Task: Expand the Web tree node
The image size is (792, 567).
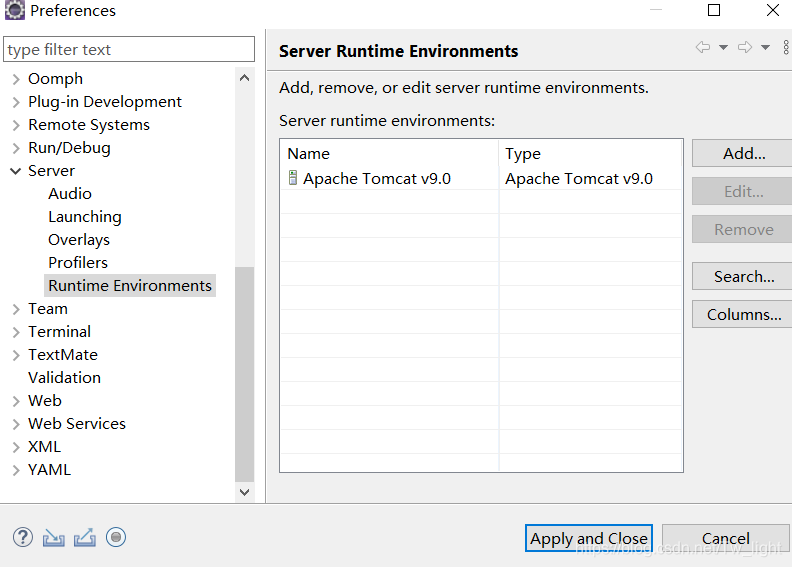Action: coord(16,401)
